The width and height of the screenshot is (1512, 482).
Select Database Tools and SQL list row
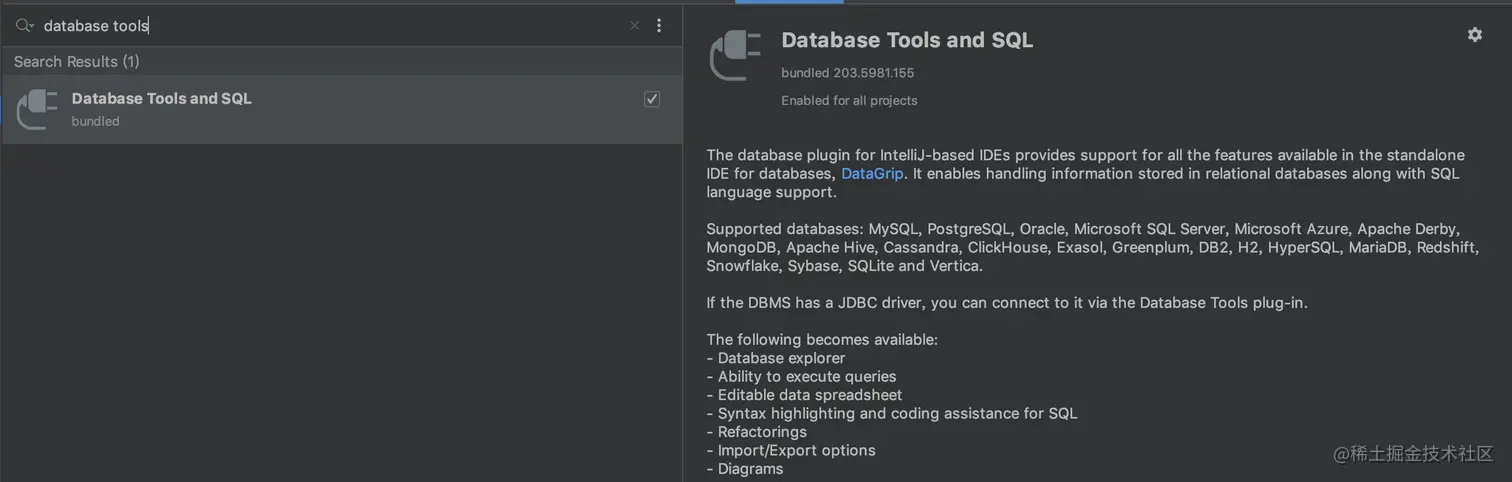click(x=342, y=109)
